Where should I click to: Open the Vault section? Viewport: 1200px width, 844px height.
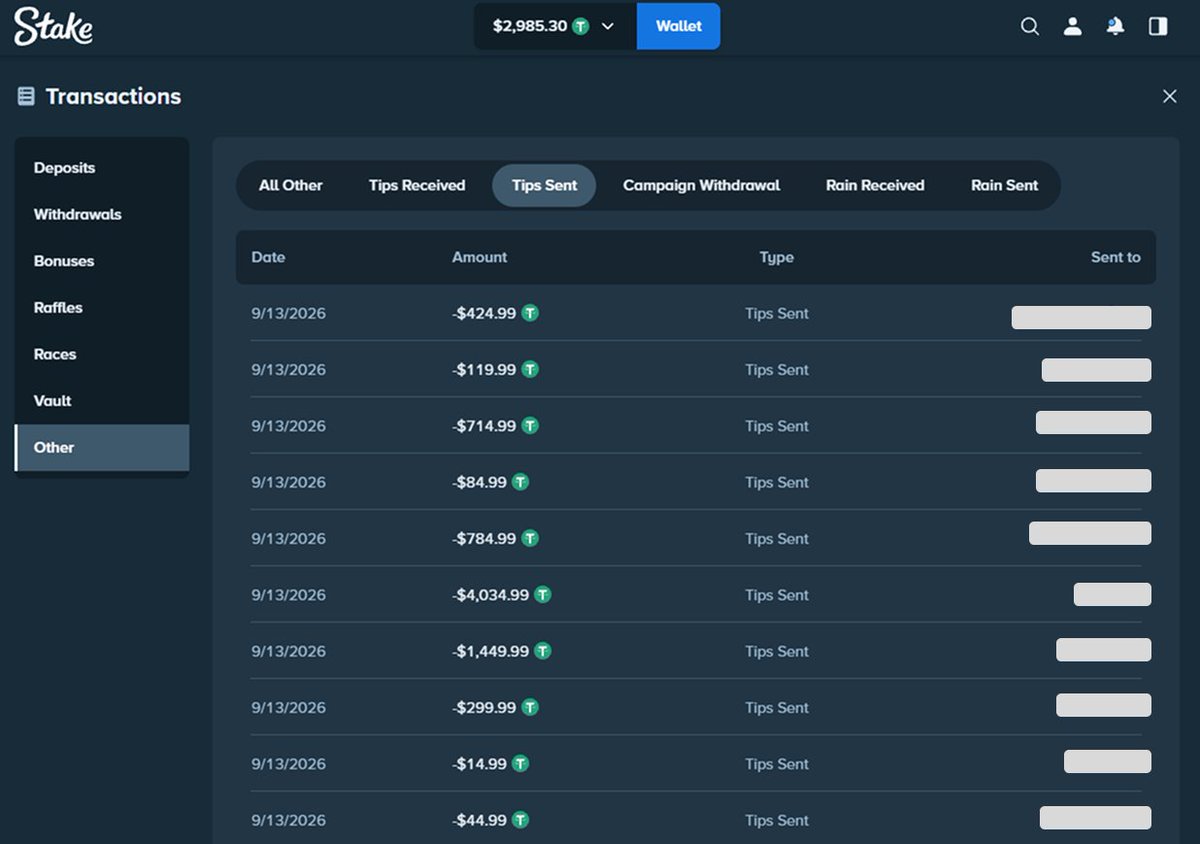tap(102, 401)
